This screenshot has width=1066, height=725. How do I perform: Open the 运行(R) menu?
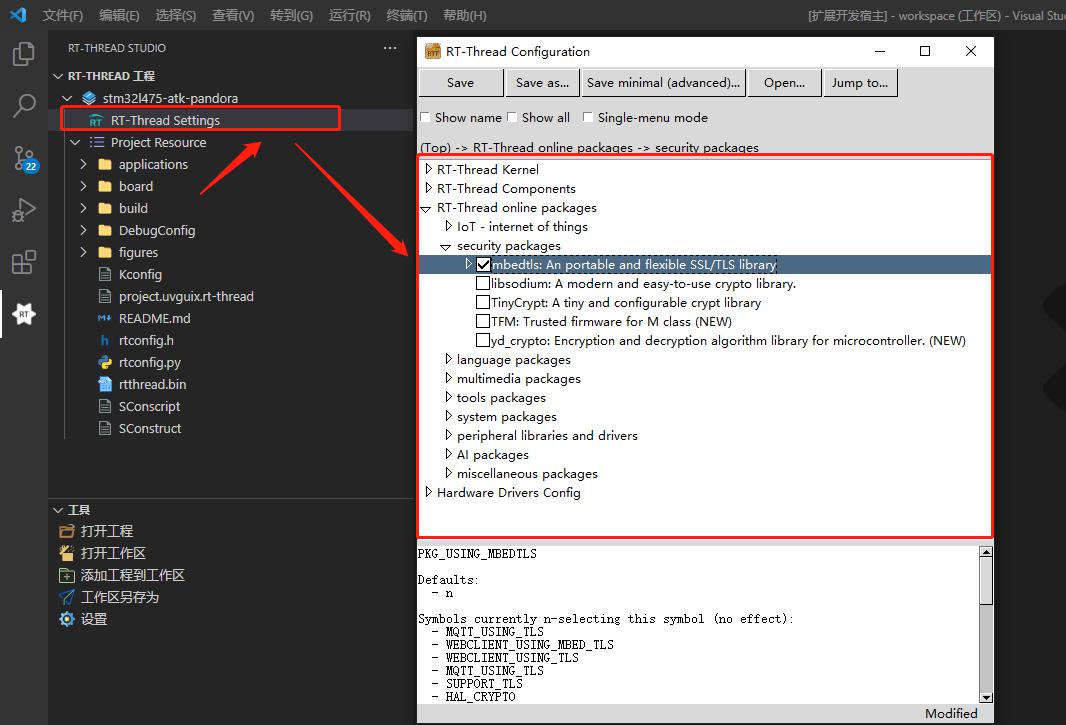click(349, 15)
